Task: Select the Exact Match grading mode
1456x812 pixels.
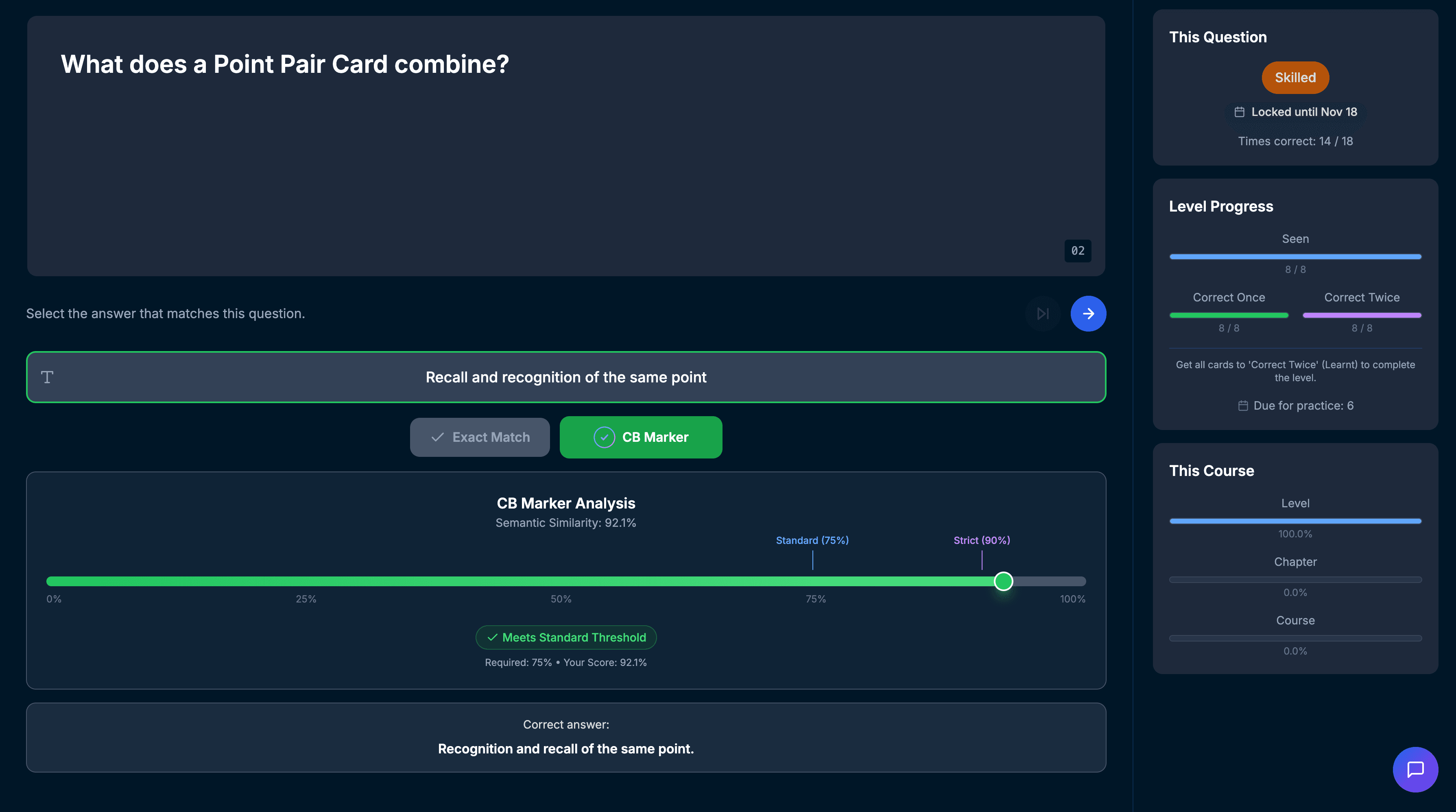Action: 480,437
